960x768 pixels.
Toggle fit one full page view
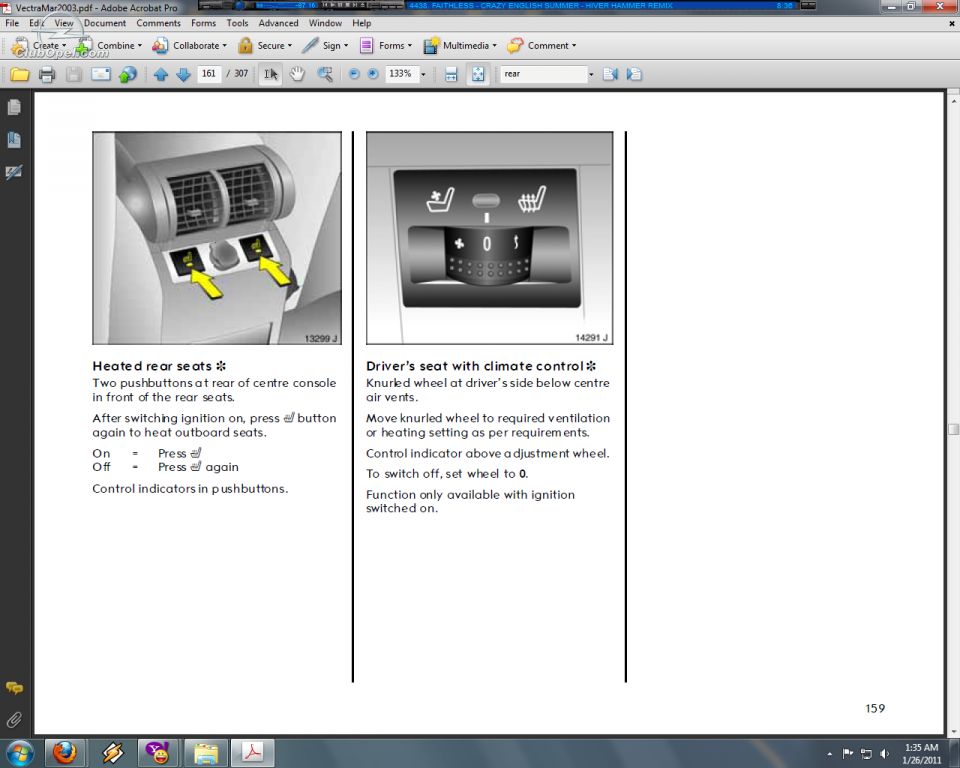coord(478,75)
